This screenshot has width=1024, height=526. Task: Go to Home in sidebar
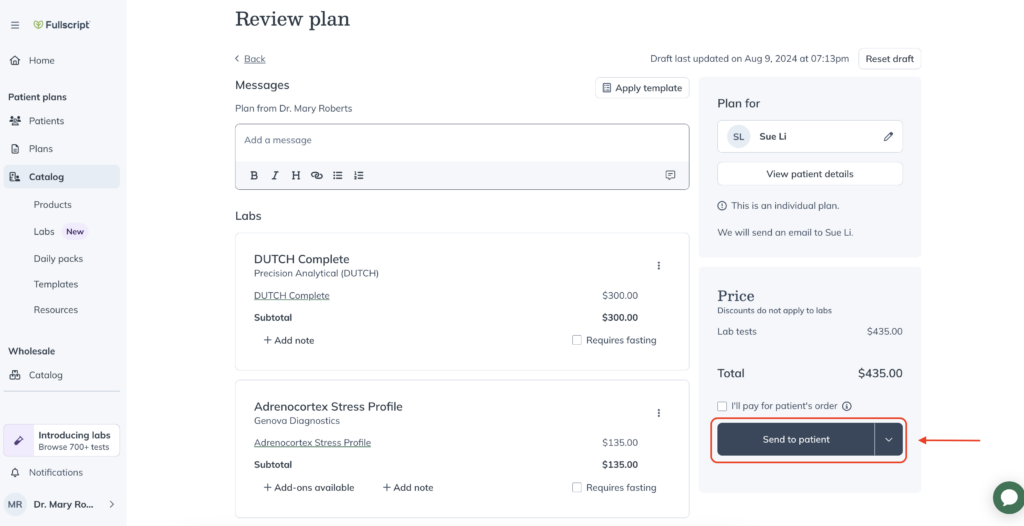(42, 60)
